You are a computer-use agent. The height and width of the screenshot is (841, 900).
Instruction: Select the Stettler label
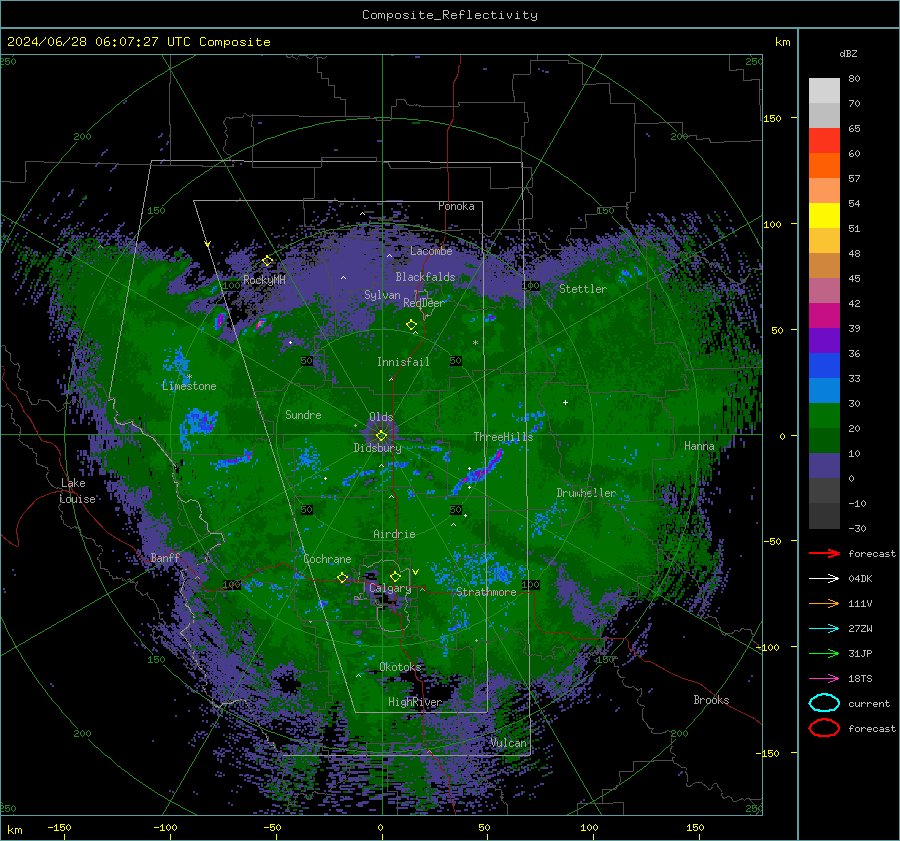(583, 289)
